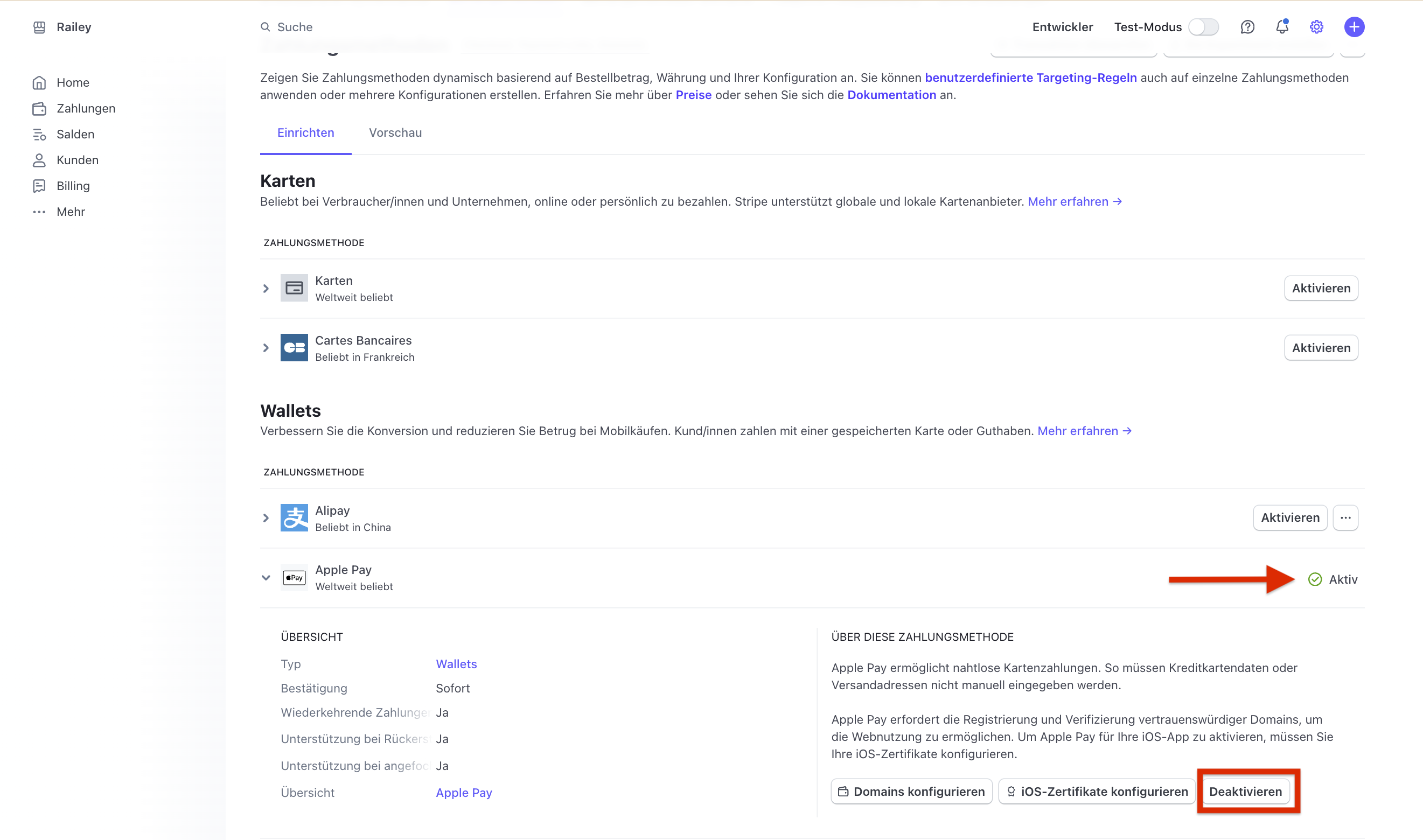Expand the Karten payment method row
This screenshot has width=1423, height=840.
[266, 289]
